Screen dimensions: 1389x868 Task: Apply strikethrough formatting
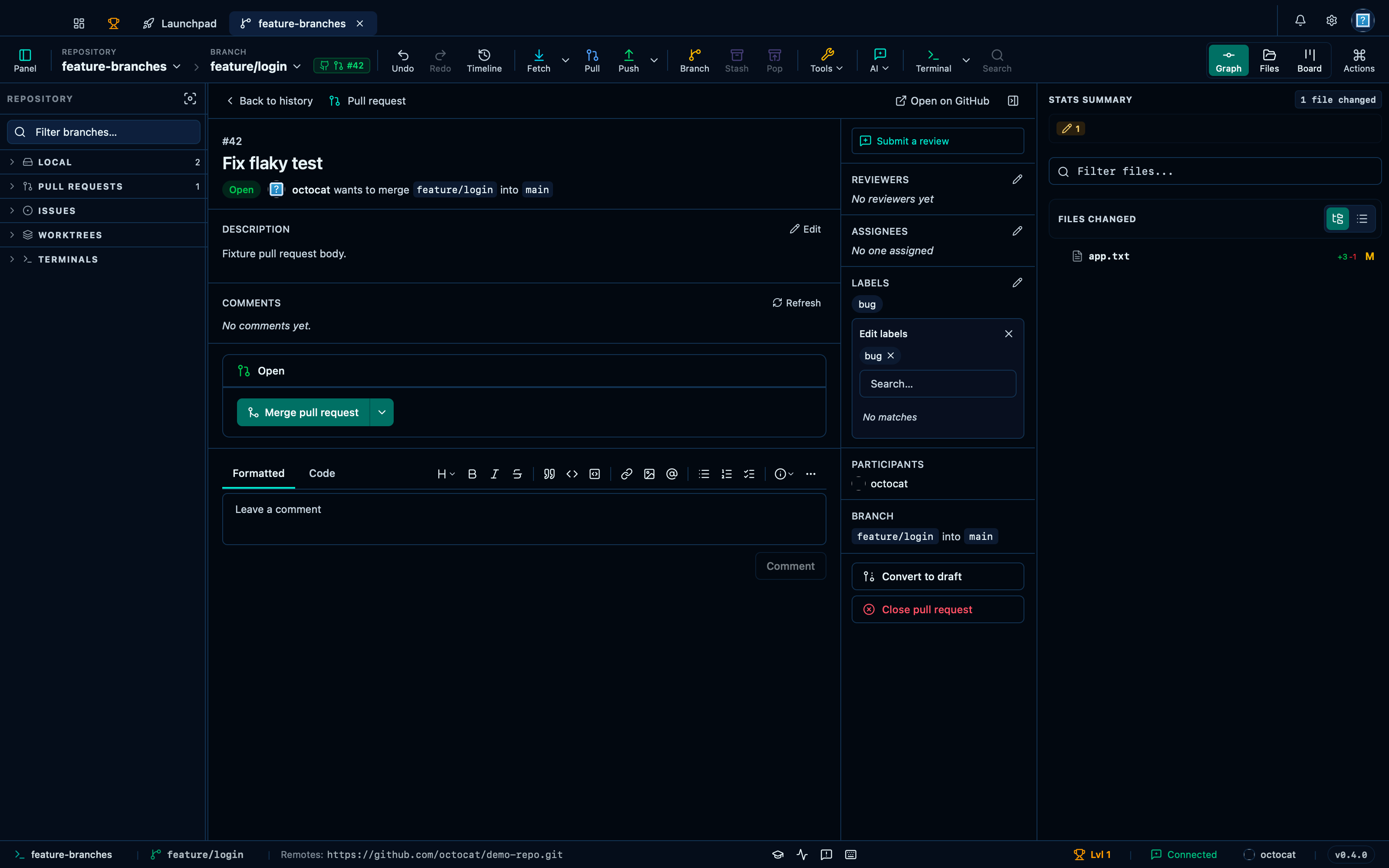(517, 474)
